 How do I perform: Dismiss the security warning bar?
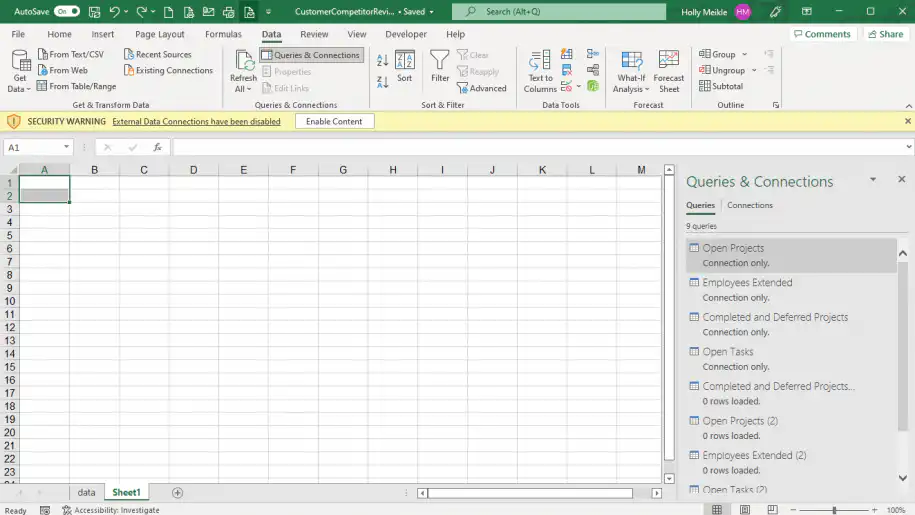coord(907,121)
